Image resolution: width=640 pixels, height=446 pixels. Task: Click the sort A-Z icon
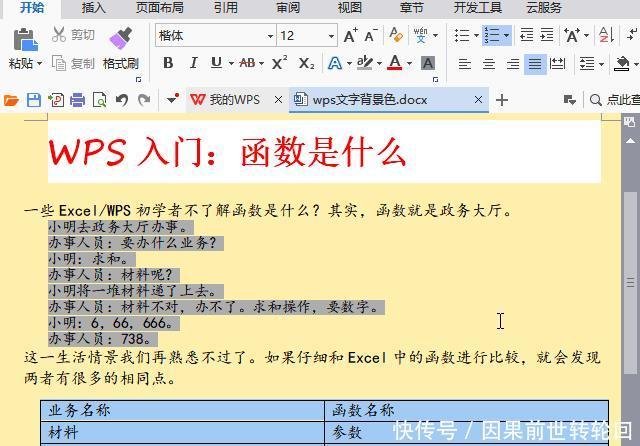click(x=606, y=35)
